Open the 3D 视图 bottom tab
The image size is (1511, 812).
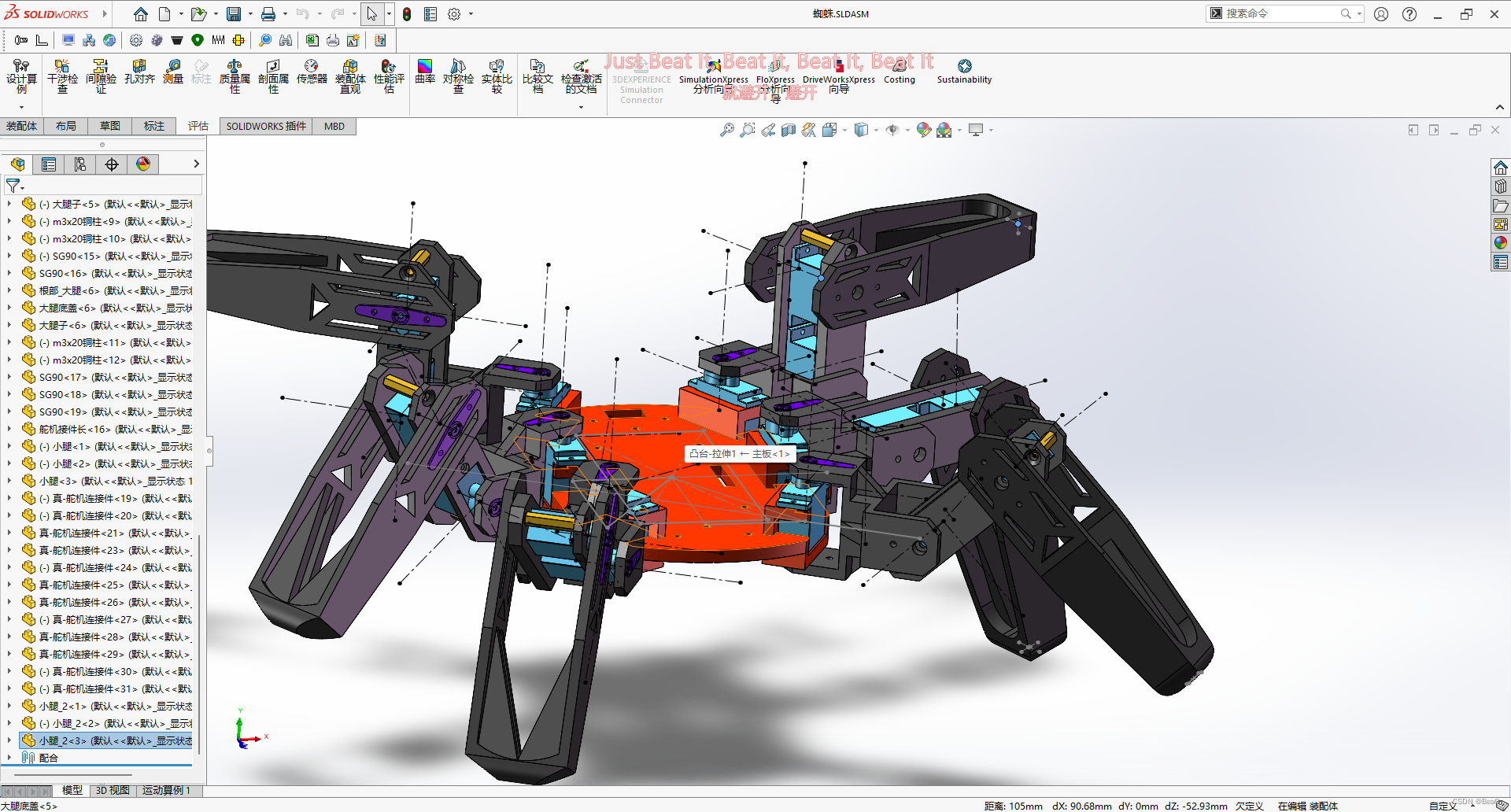tap(113, 790)
